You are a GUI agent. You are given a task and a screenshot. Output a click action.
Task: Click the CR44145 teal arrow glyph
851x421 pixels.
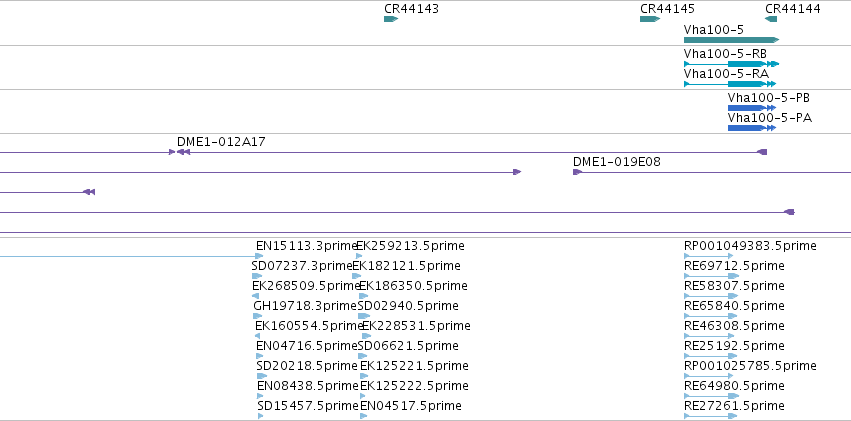650,19
